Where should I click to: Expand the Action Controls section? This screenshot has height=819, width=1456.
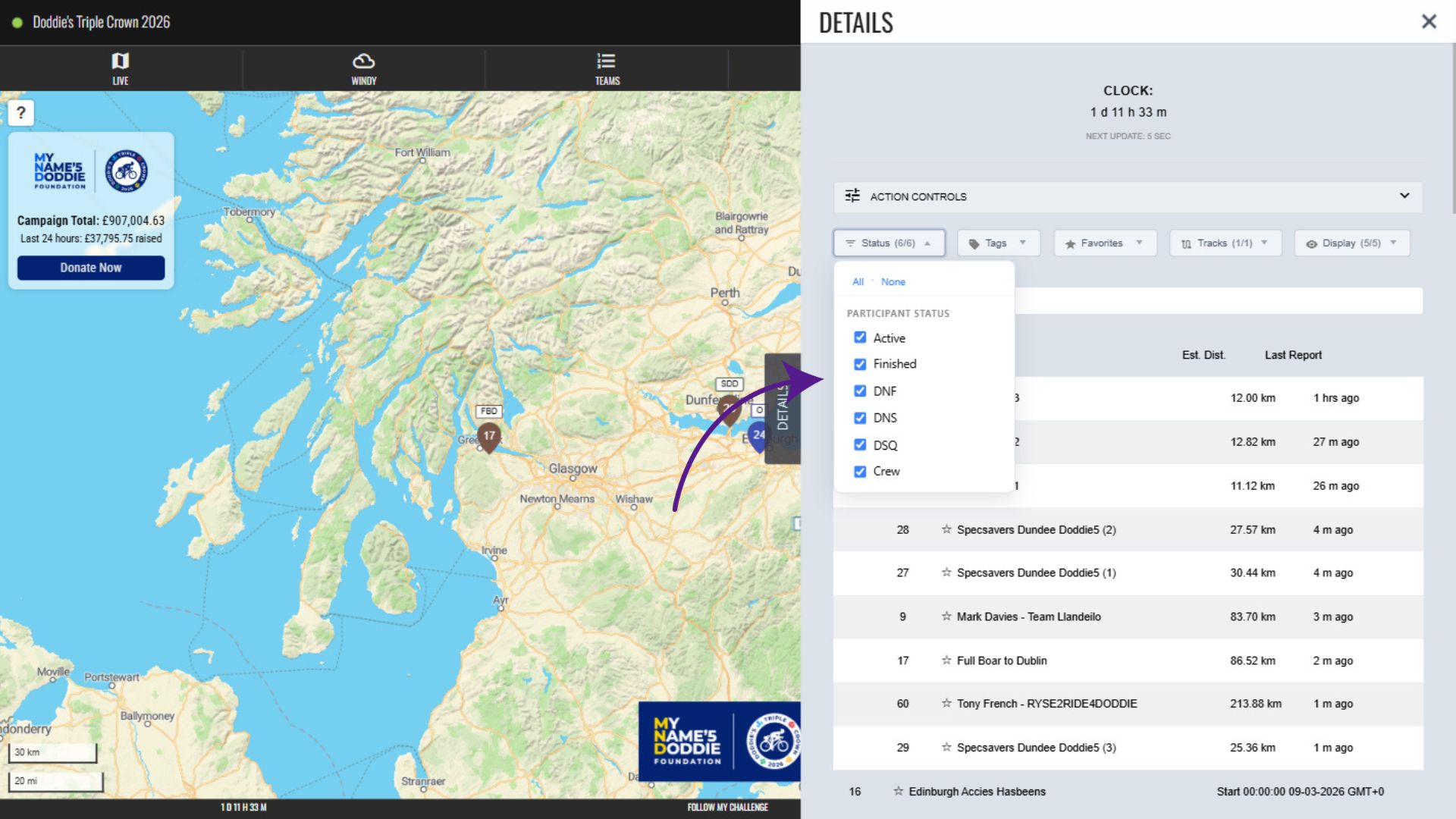(1404, 196)
